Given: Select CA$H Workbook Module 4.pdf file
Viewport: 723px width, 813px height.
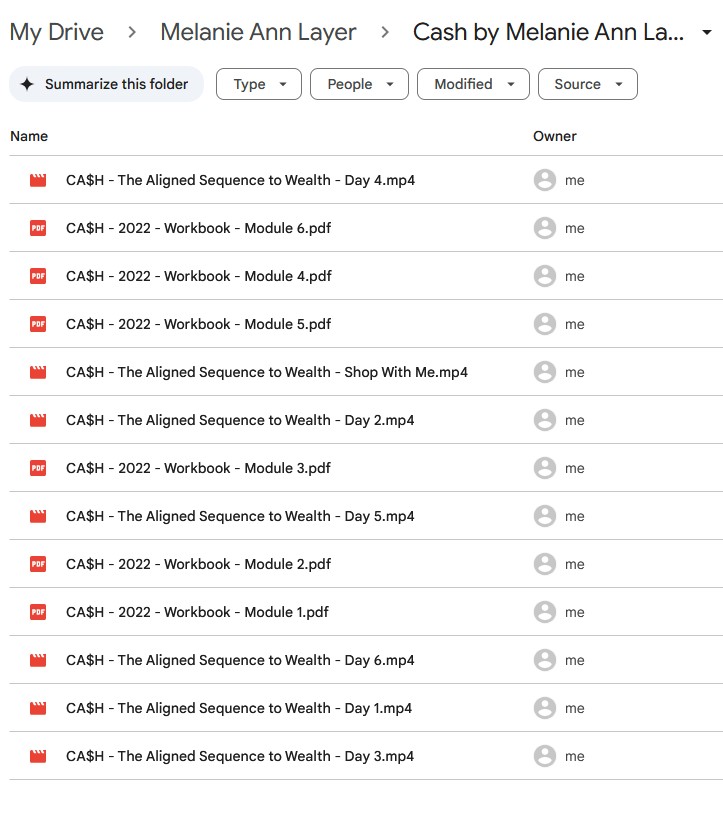Looking at the screenshot, I should click(198, 276).
